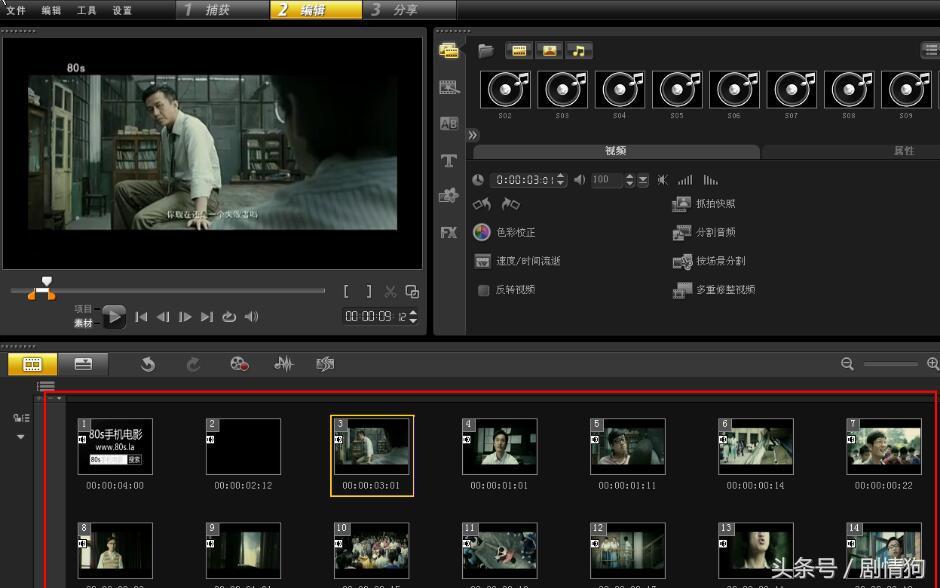Adjust the clip duration stepper
Image resolution: width=940 pixels, height=588 pixels.
(x=561, y=180)
